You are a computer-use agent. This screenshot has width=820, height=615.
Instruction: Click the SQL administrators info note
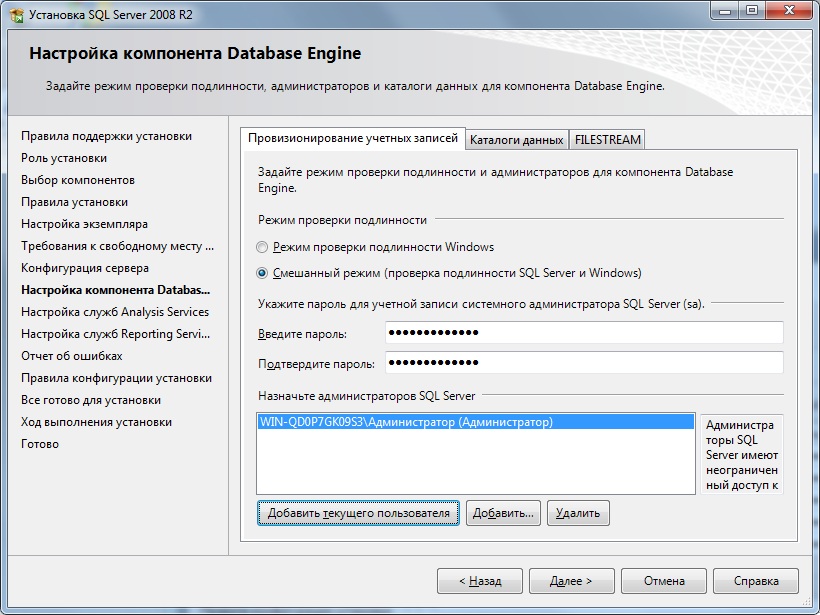tap(742, 454)
